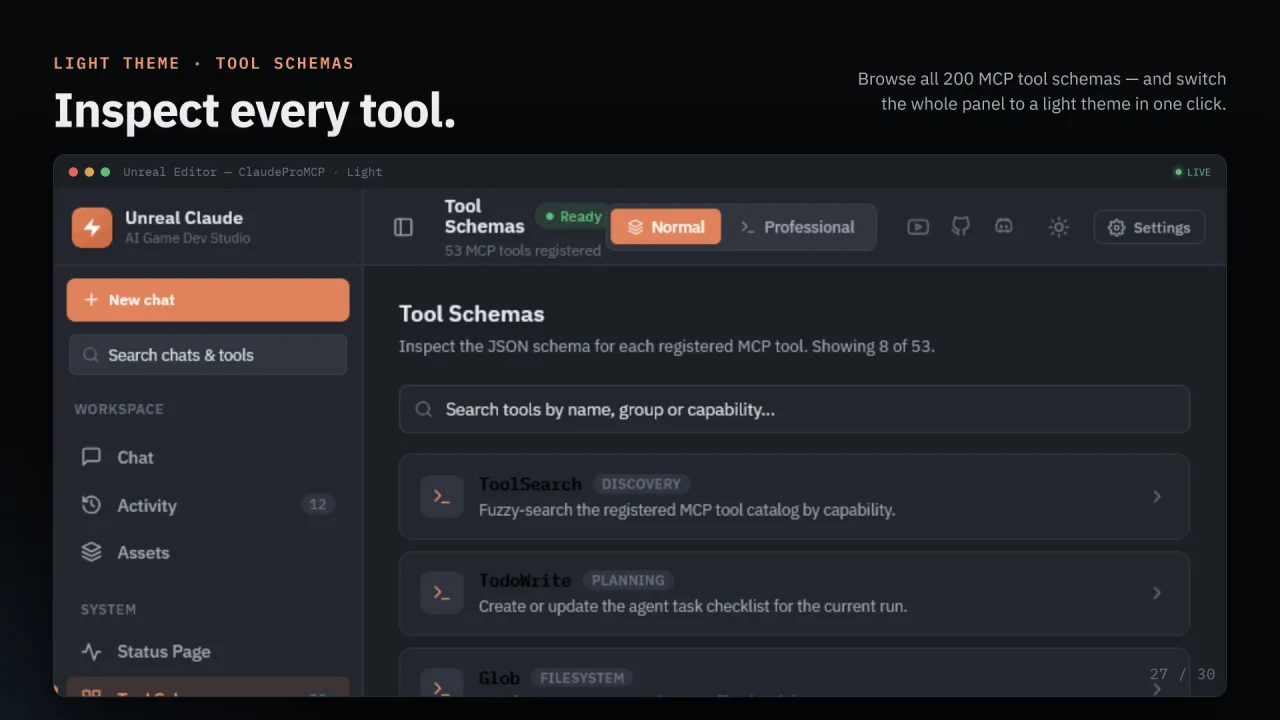Click the PLANNING tag on TodoWrite
The width and height of the screenshot is (1280, 720).
pos(628,580)
